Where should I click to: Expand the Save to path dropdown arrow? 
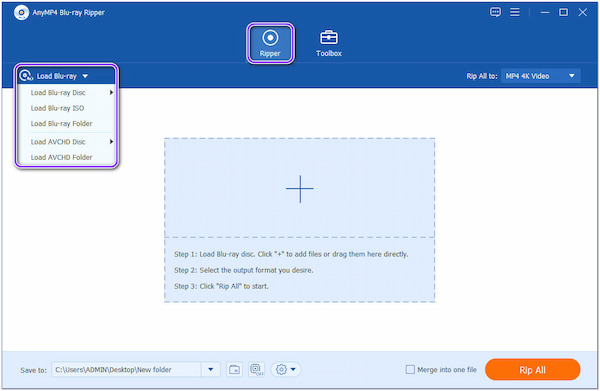[210, 370]
